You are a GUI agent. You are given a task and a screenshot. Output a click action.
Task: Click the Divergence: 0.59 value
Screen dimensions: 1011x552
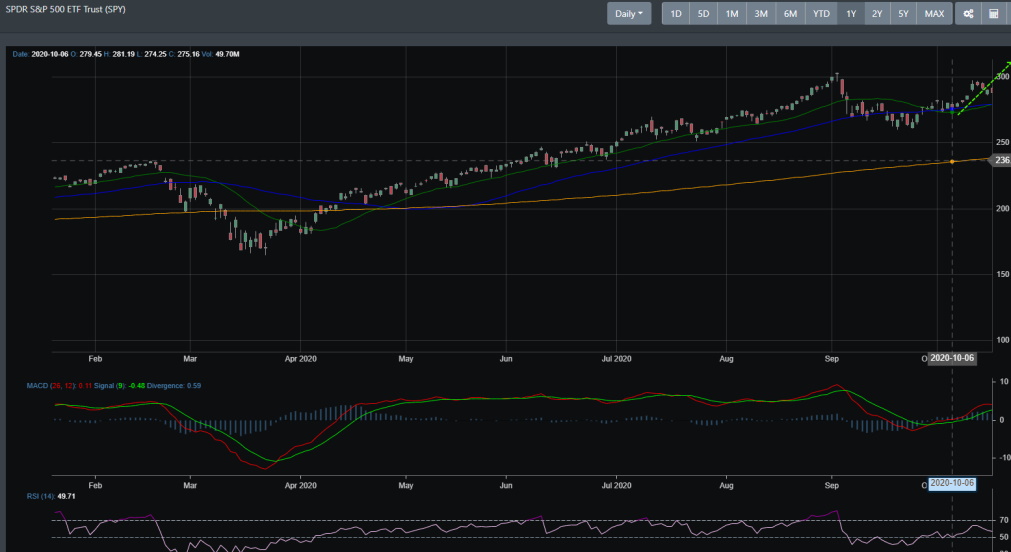click(173, 386)
